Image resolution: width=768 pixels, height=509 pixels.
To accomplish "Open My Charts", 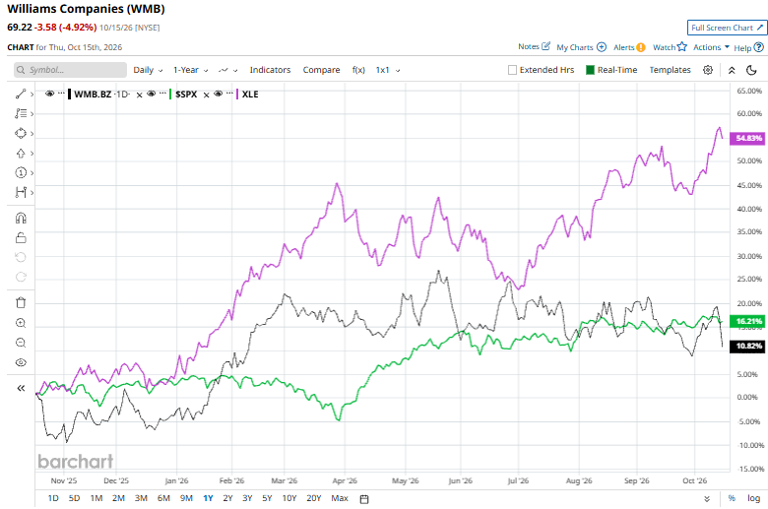I will 581,47.
